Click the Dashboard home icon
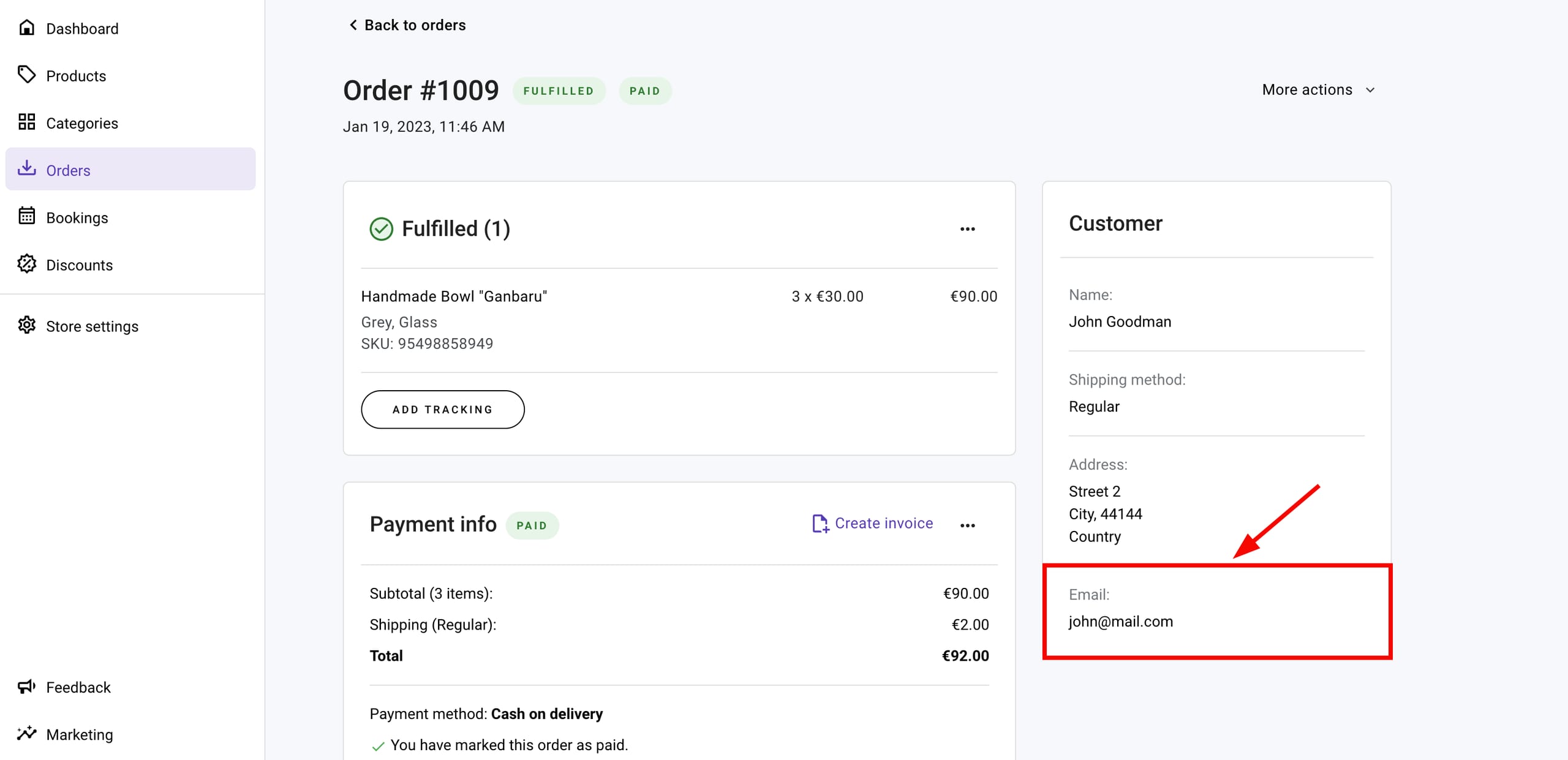Image resolution: width=1568 pixels, height=760 pixels. click(26, 28)
